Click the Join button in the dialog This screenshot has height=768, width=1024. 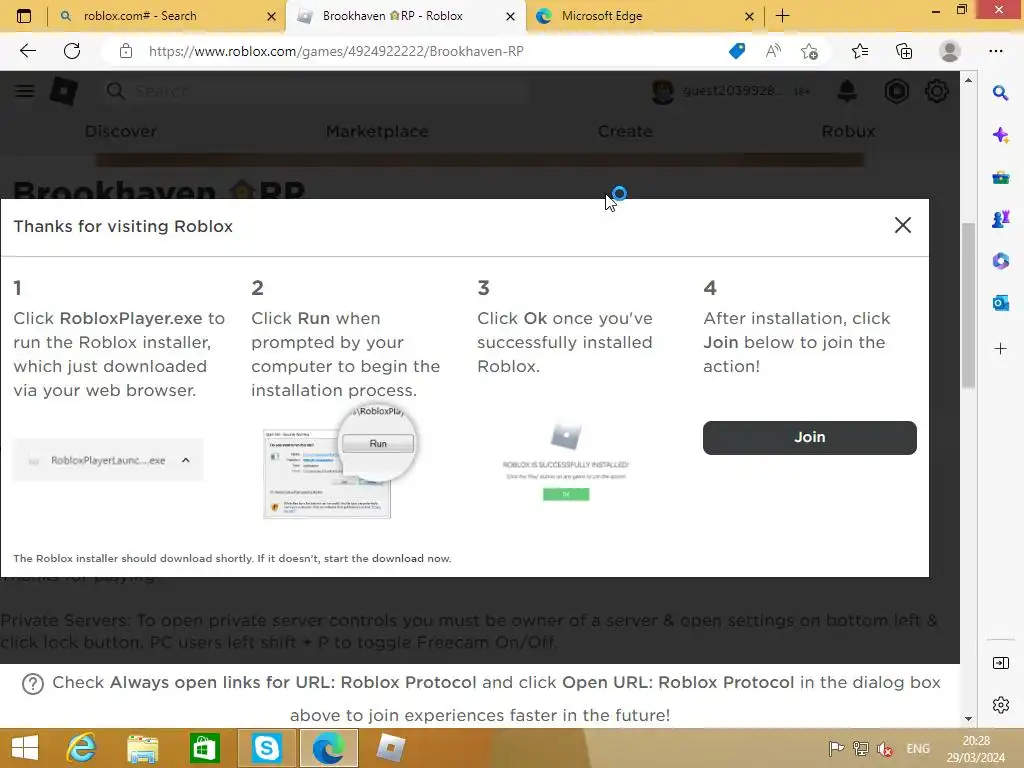point(809,438)
